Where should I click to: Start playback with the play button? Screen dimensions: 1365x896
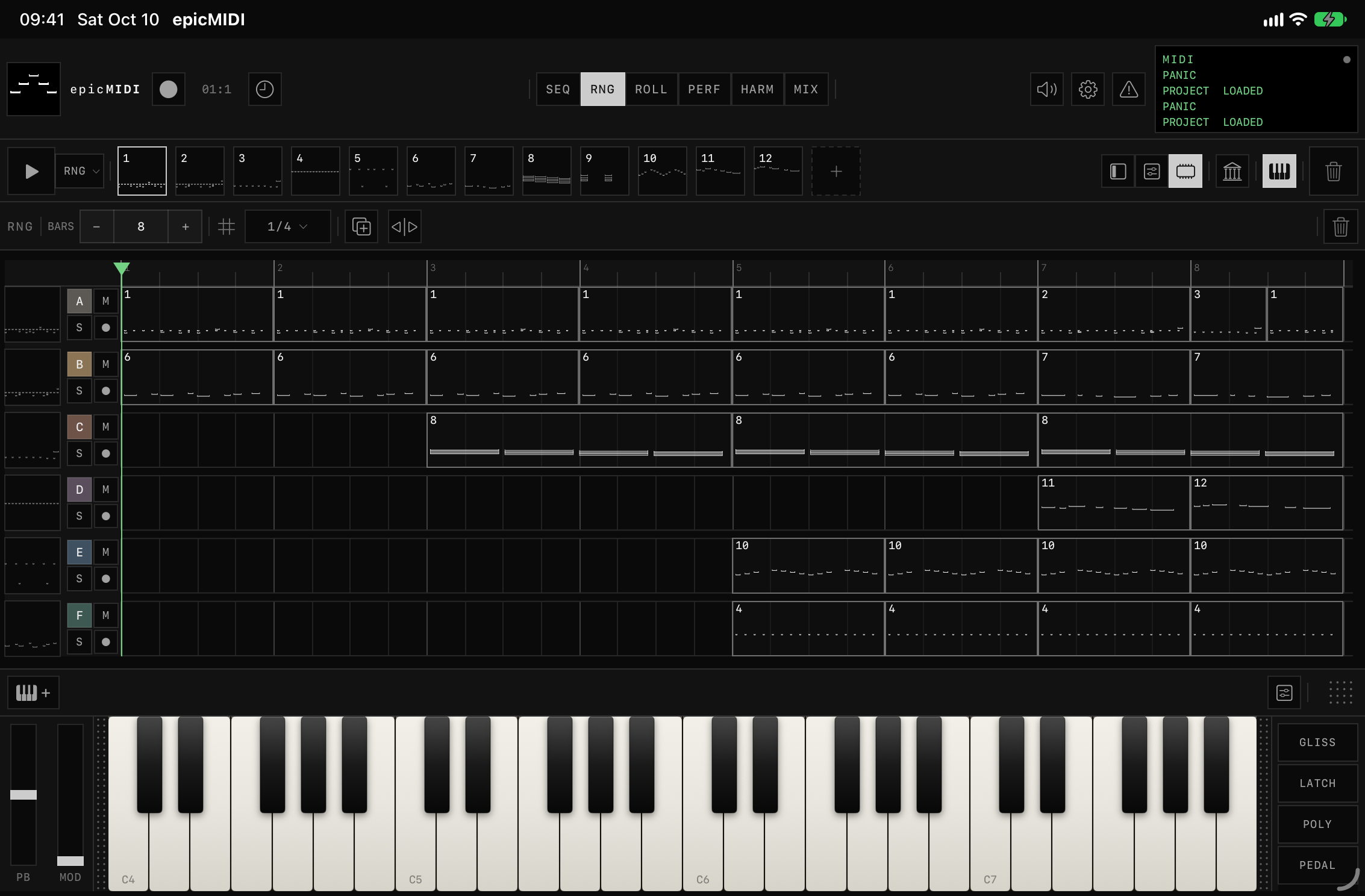[x=31, y=171]
